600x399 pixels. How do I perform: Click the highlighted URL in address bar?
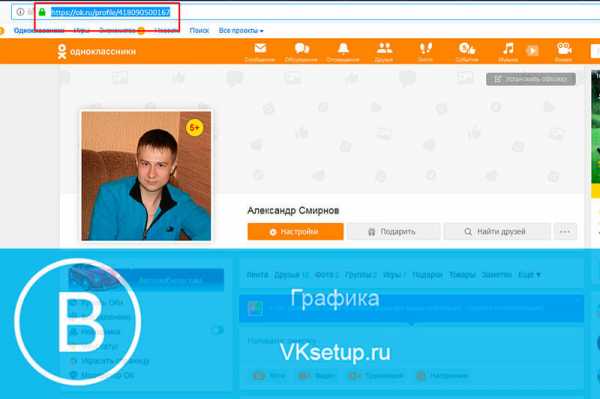click(x=110, y=12)
